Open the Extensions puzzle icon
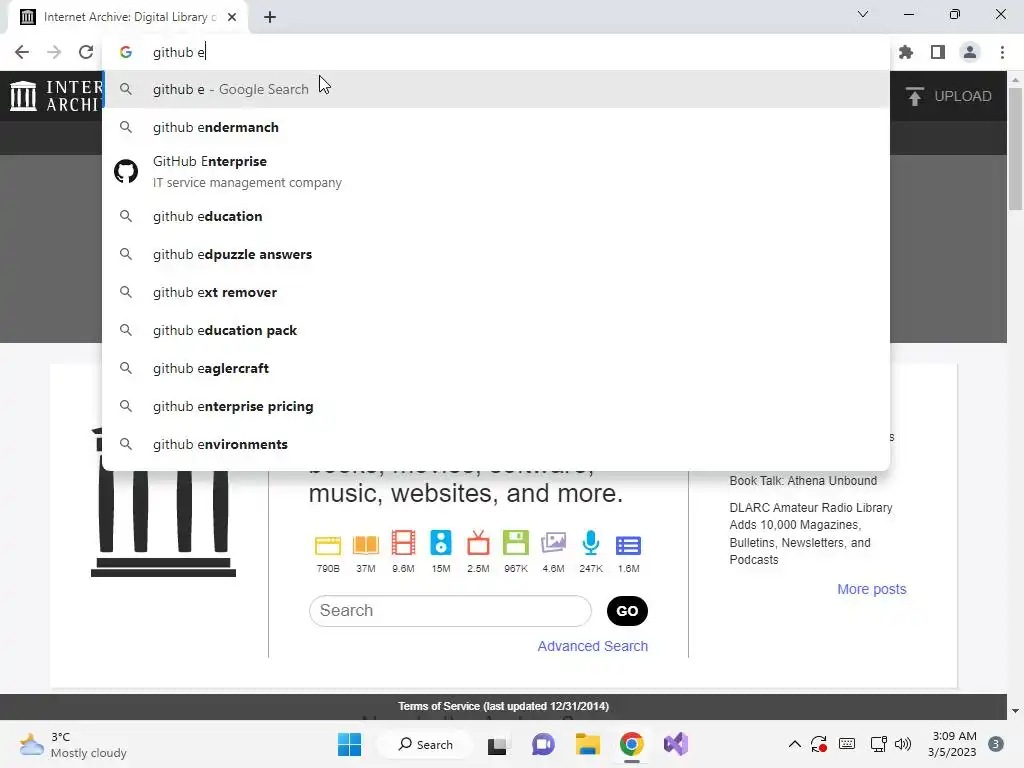Viewport: 1024px width, 768px height. pyautogui.click(x=906, y=52)
